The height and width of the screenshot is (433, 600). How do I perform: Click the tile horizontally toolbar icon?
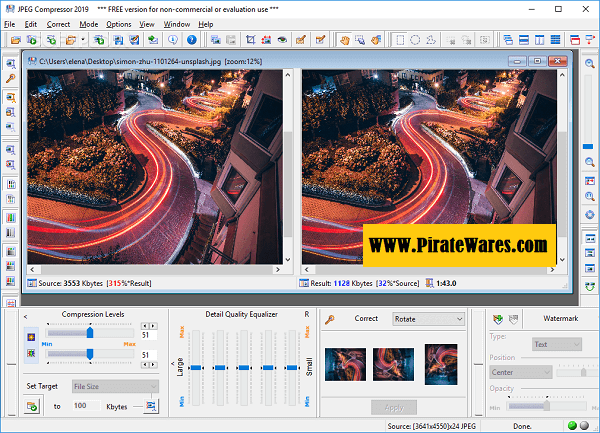point(524,40)
